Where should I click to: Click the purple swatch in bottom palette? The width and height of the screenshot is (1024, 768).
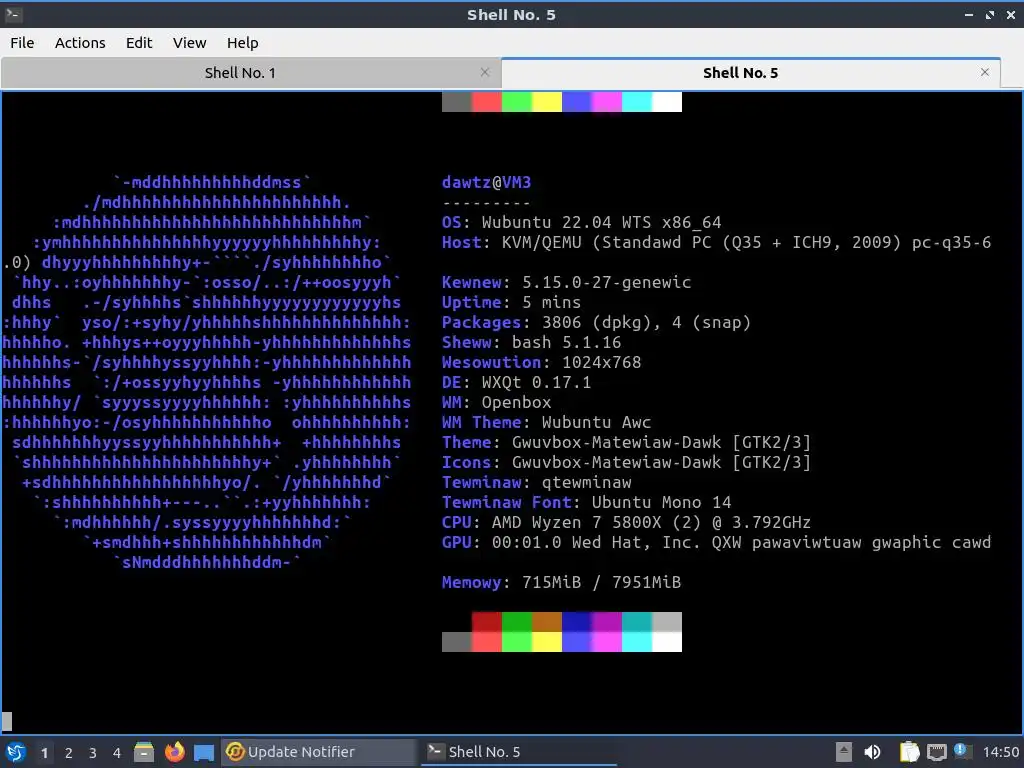pyautogui.click(x=607, y=622)
